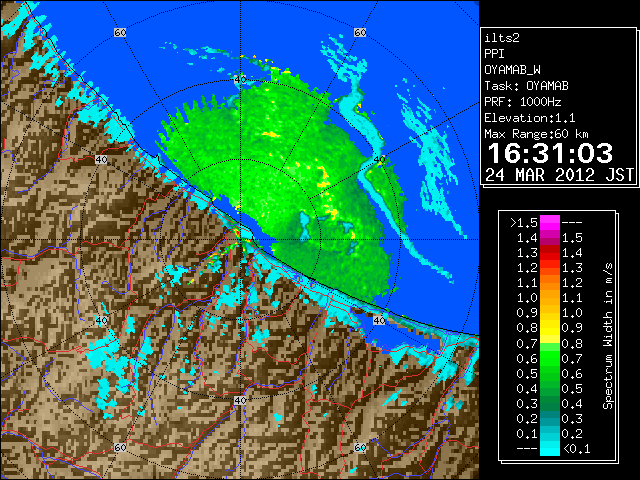Select the "1.0" label right of the legend bar
Image resolution: width=640 pixels, height=480 pixels.
[572, 313]
